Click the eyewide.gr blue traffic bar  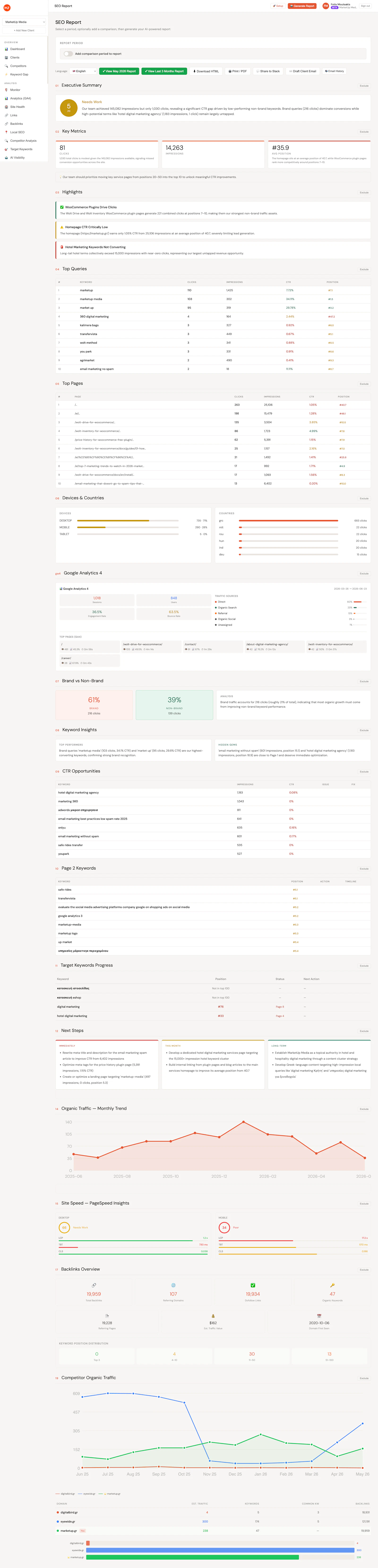220,1550
